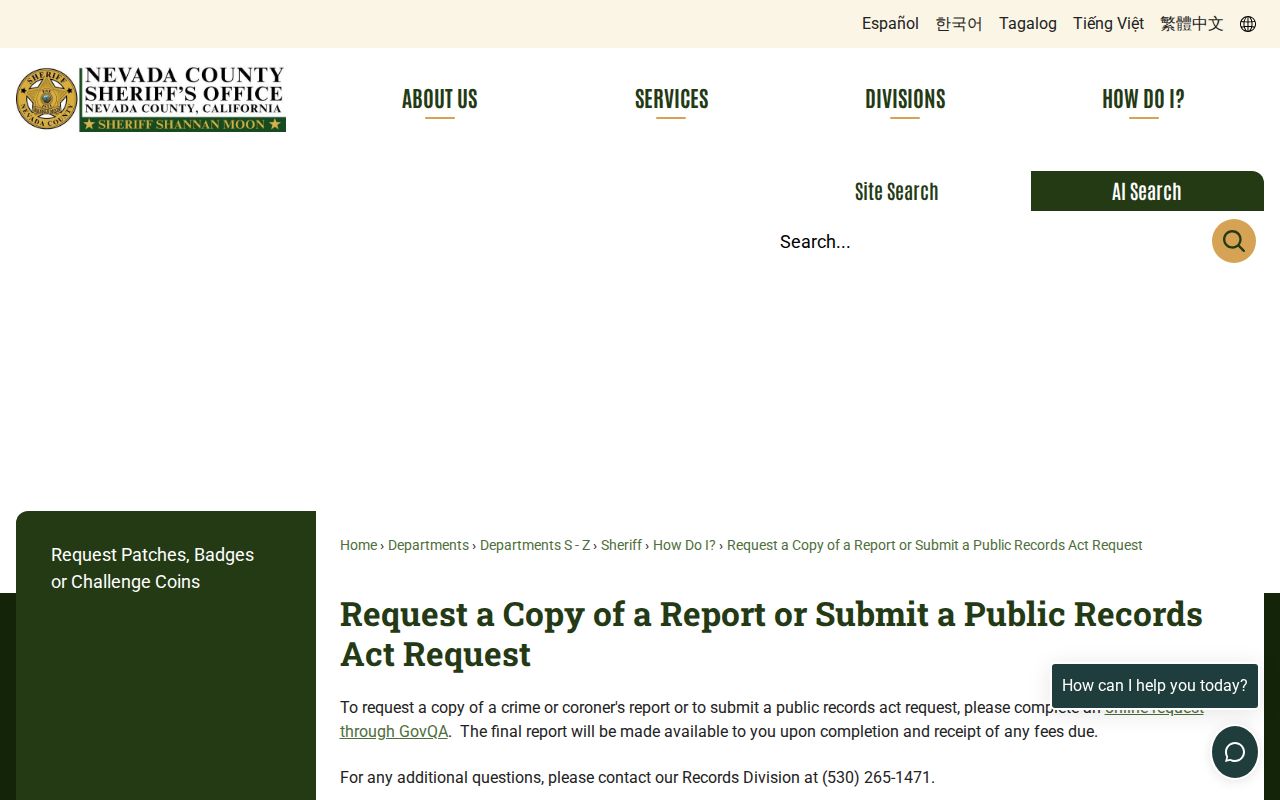Viewport: 1280px width, 800px height.
Task: Open the globe language selector icon
Action: (x=1248, y=24)
